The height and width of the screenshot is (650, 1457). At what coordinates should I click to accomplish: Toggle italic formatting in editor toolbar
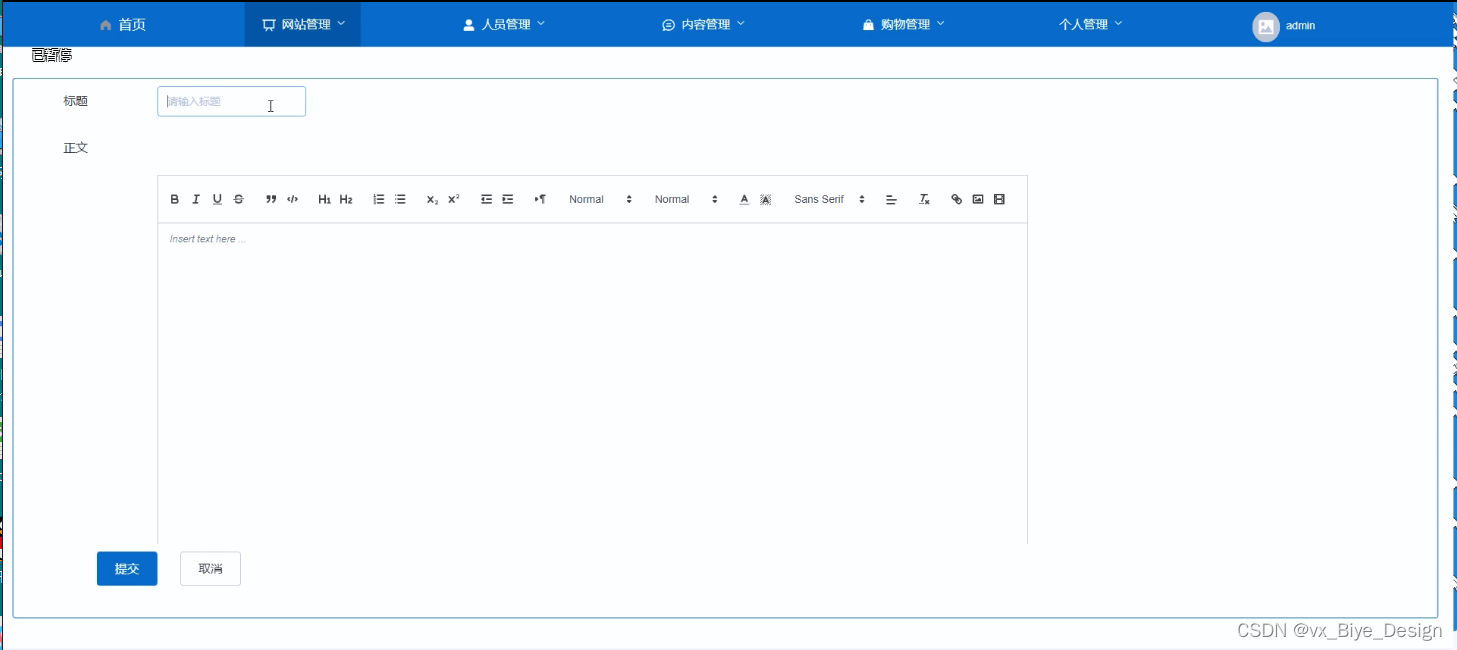196,199
